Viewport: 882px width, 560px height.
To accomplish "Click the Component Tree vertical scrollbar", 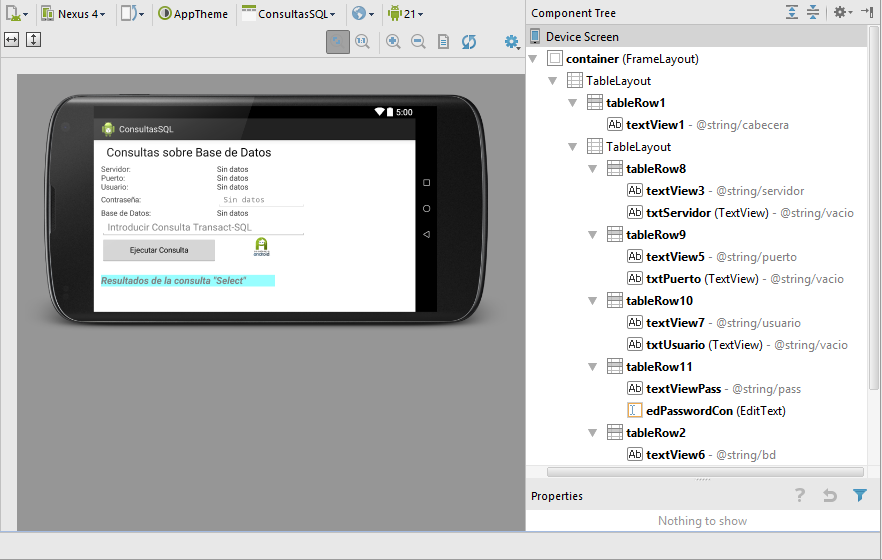I will (874, 207).
